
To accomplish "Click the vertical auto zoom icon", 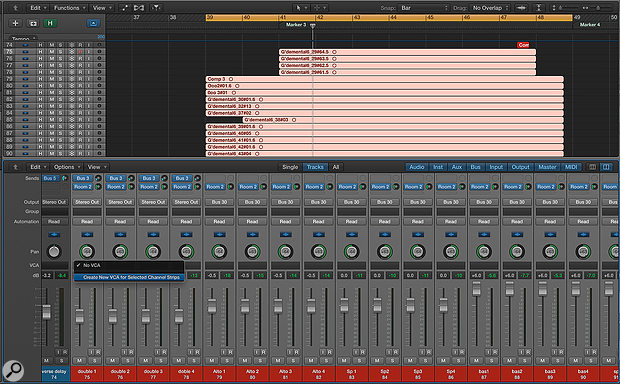I will [x=539, y=8].
